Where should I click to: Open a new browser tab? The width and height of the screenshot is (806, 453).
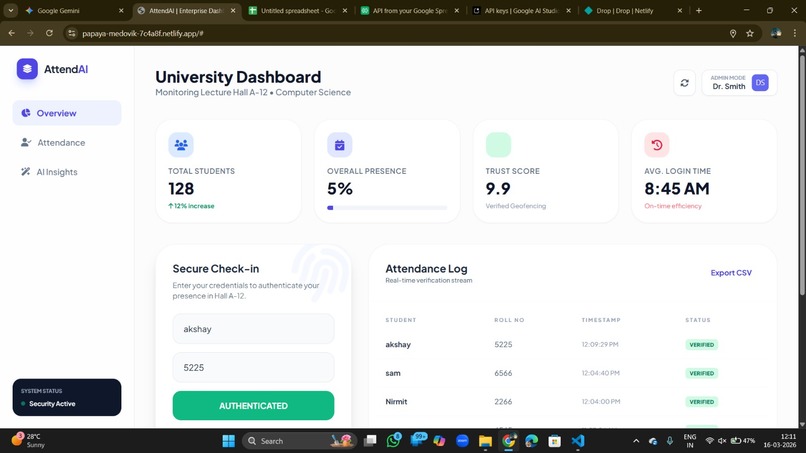699,10
